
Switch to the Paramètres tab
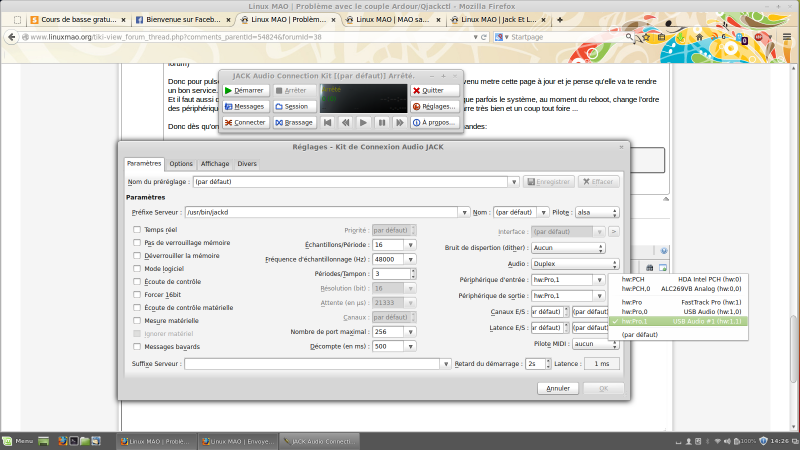coord(144,163)
